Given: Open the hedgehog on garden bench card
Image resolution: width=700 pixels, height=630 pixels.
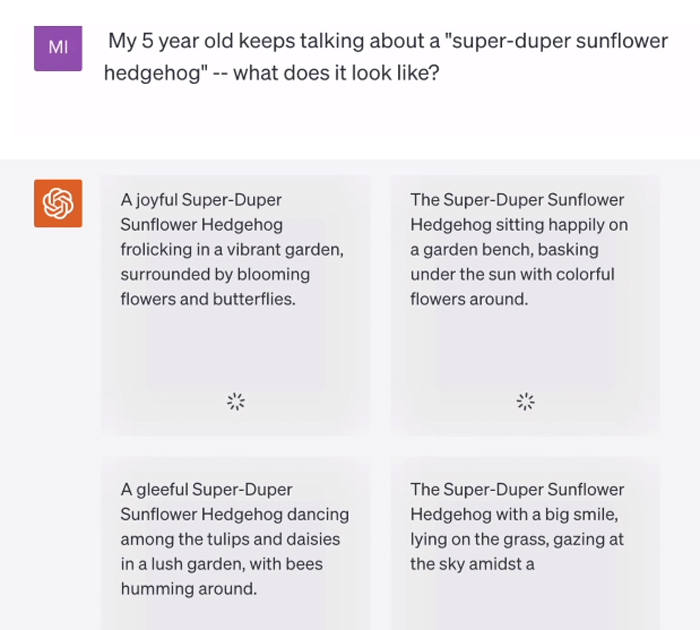Looking at the screenshot, I should point(525,305).
